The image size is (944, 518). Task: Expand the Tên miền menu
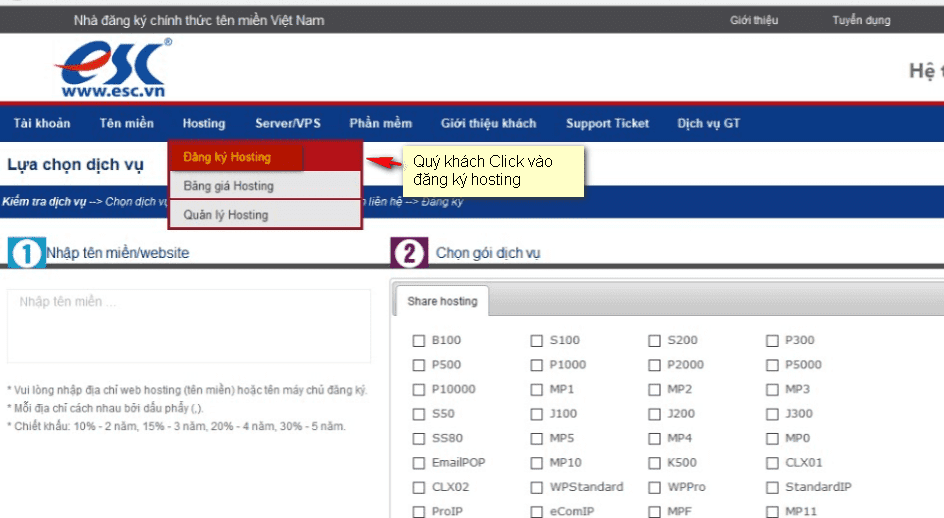pyautogui.click(x=126, y=123)
